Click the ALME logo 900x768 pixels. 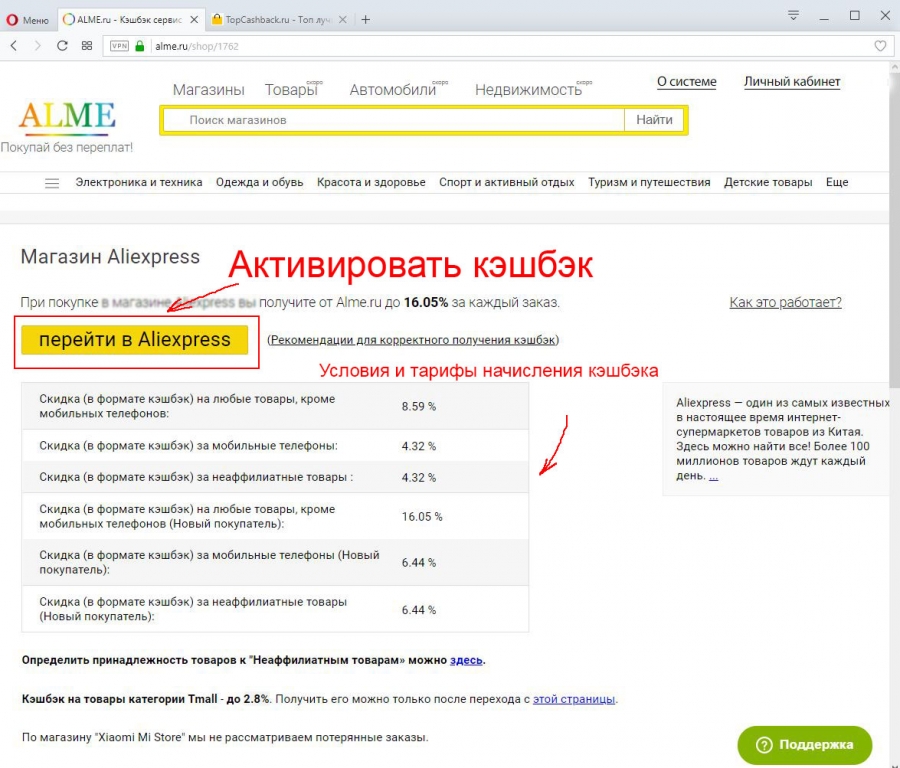coord(67,117)
